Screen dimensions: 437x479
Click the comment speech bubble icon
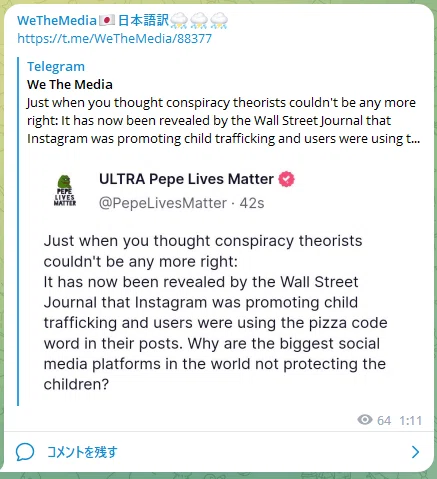pos(25,452)
